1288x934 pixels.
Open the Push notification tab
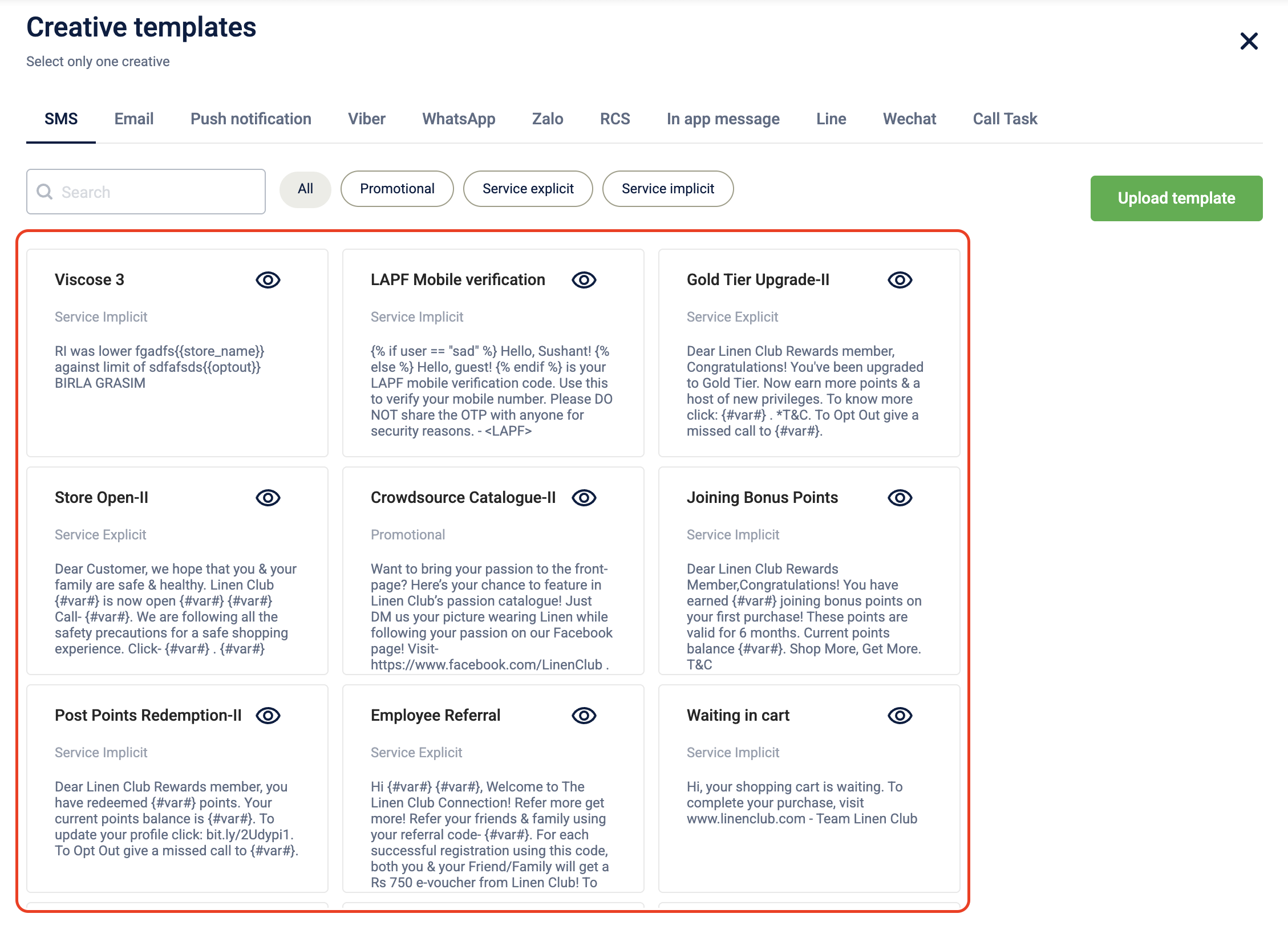pos(251,119)
